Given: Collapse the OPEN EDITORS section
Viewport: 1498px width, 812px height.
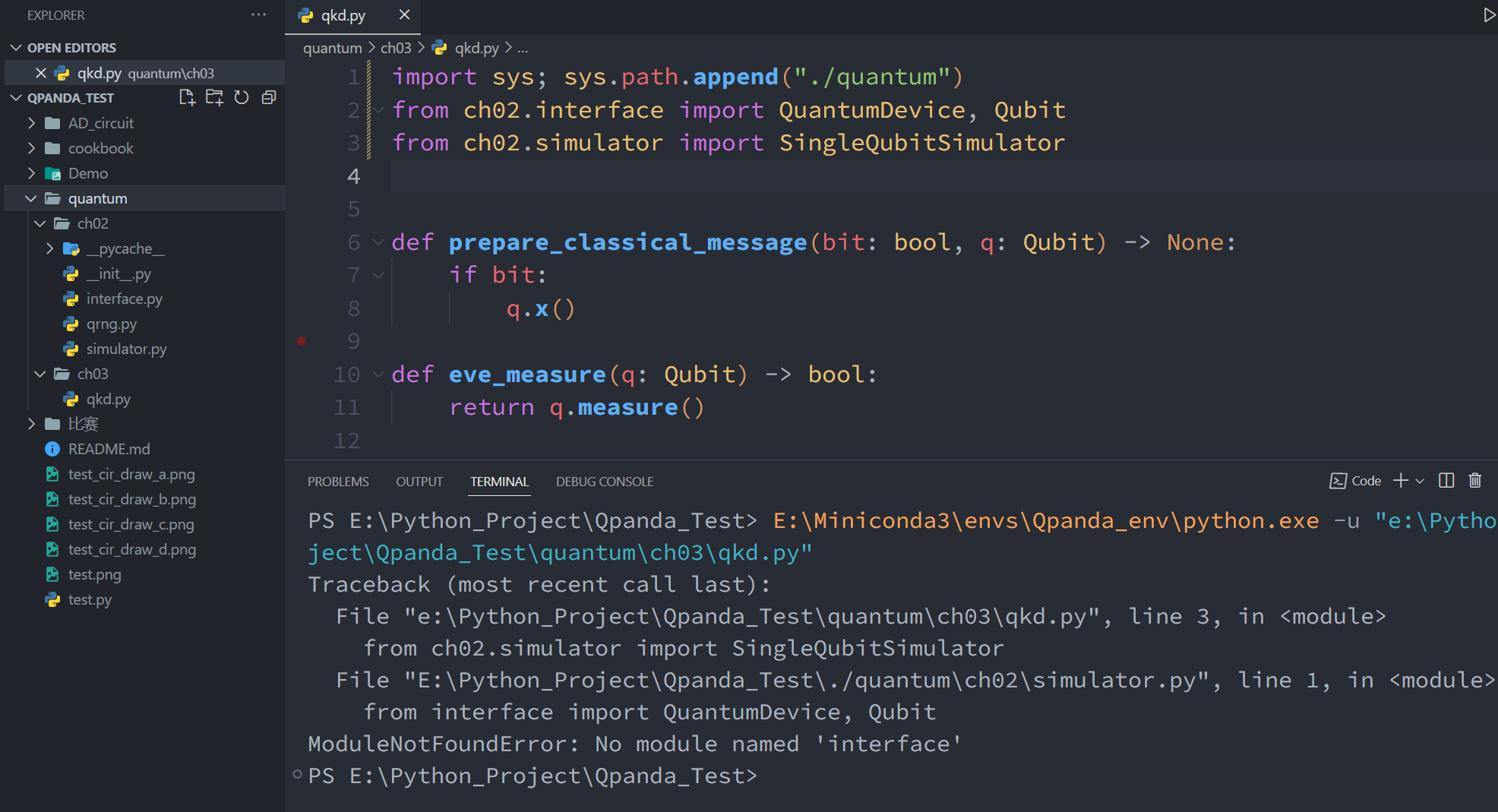Looking at the screenshot, I should tap(16, 48).
